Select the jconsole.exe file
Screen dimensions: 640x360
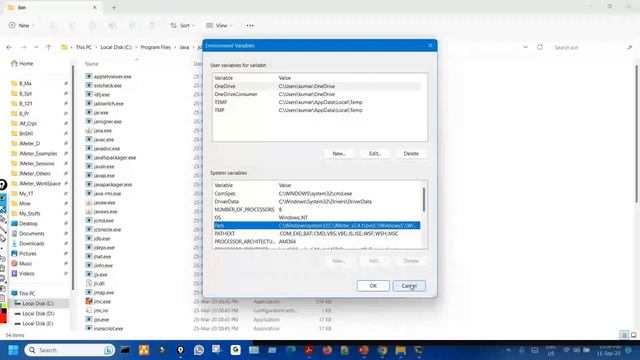(107, 229)
